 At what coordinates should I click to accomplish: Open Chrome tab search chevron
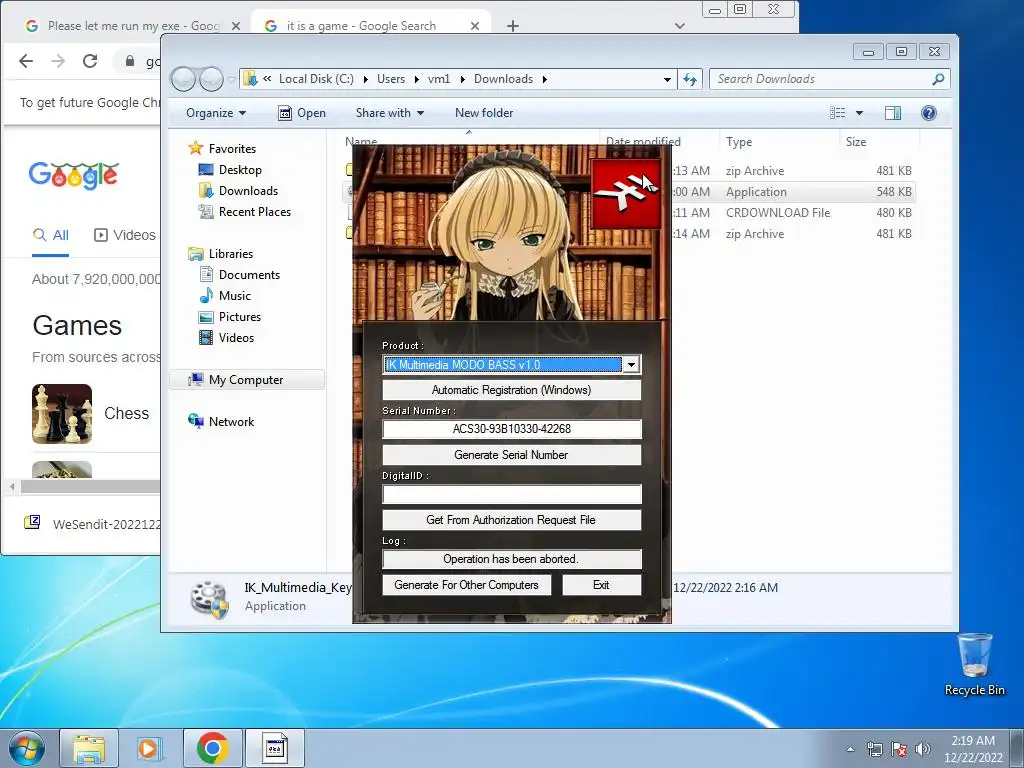click(x=680, y=26)
